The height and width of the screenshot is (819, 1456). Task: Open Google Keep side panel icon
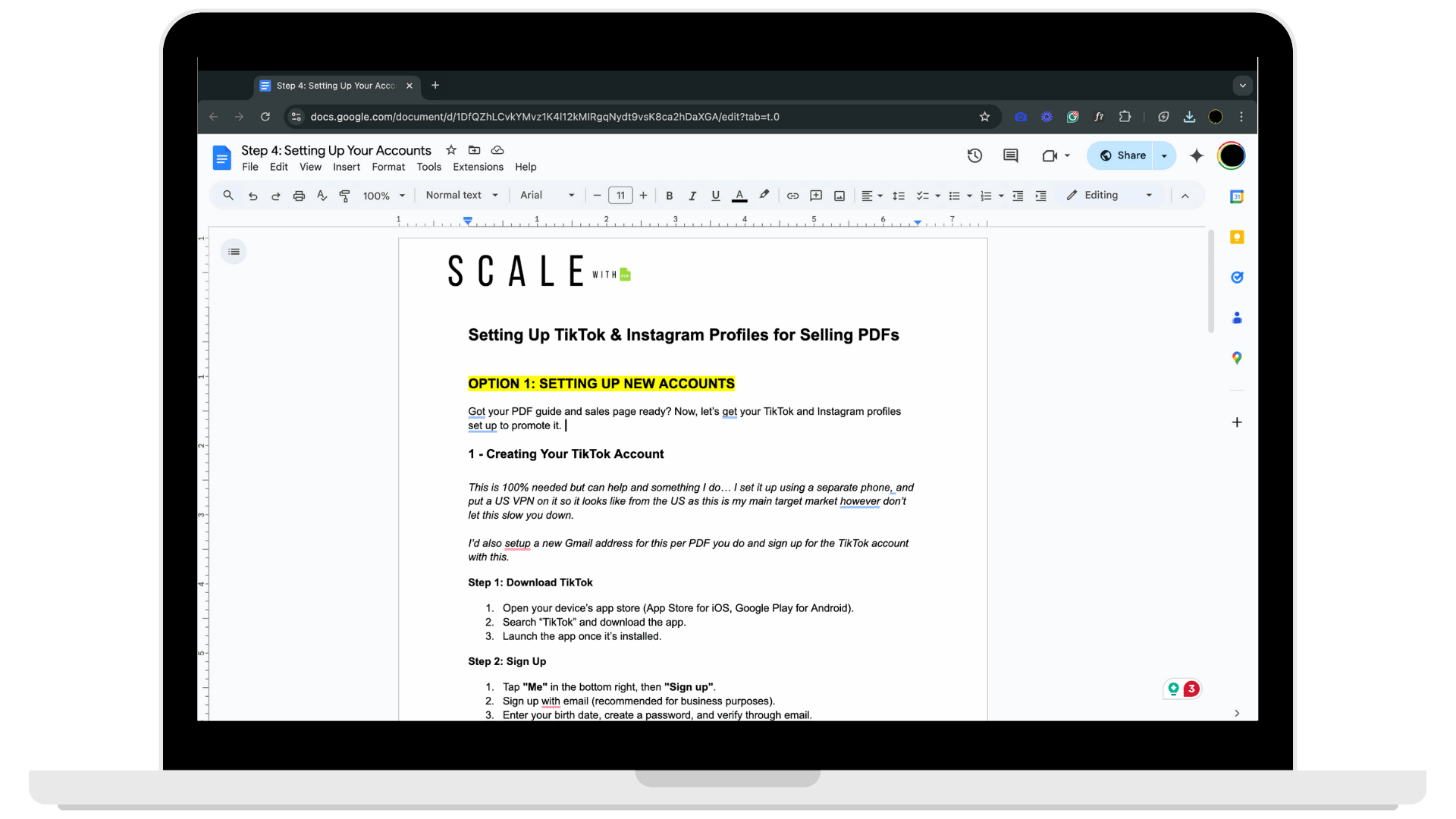pyautogui.click(x=1237, y=237)
